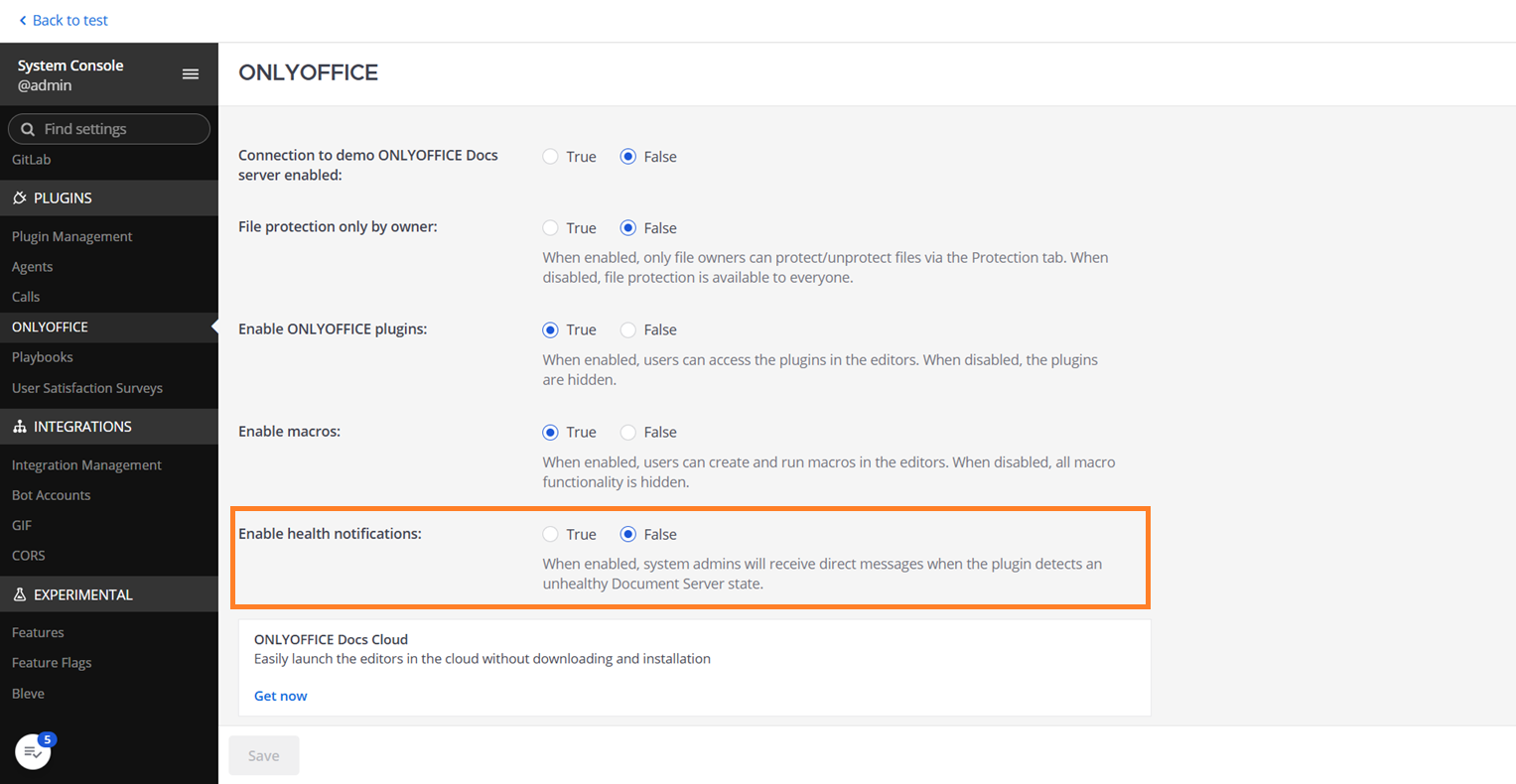Image resolution: width=1516 pixels, height=784 pixels.
Task: Select False for Enable ONLYOFFICE plugins
Action: pos(627,330)
